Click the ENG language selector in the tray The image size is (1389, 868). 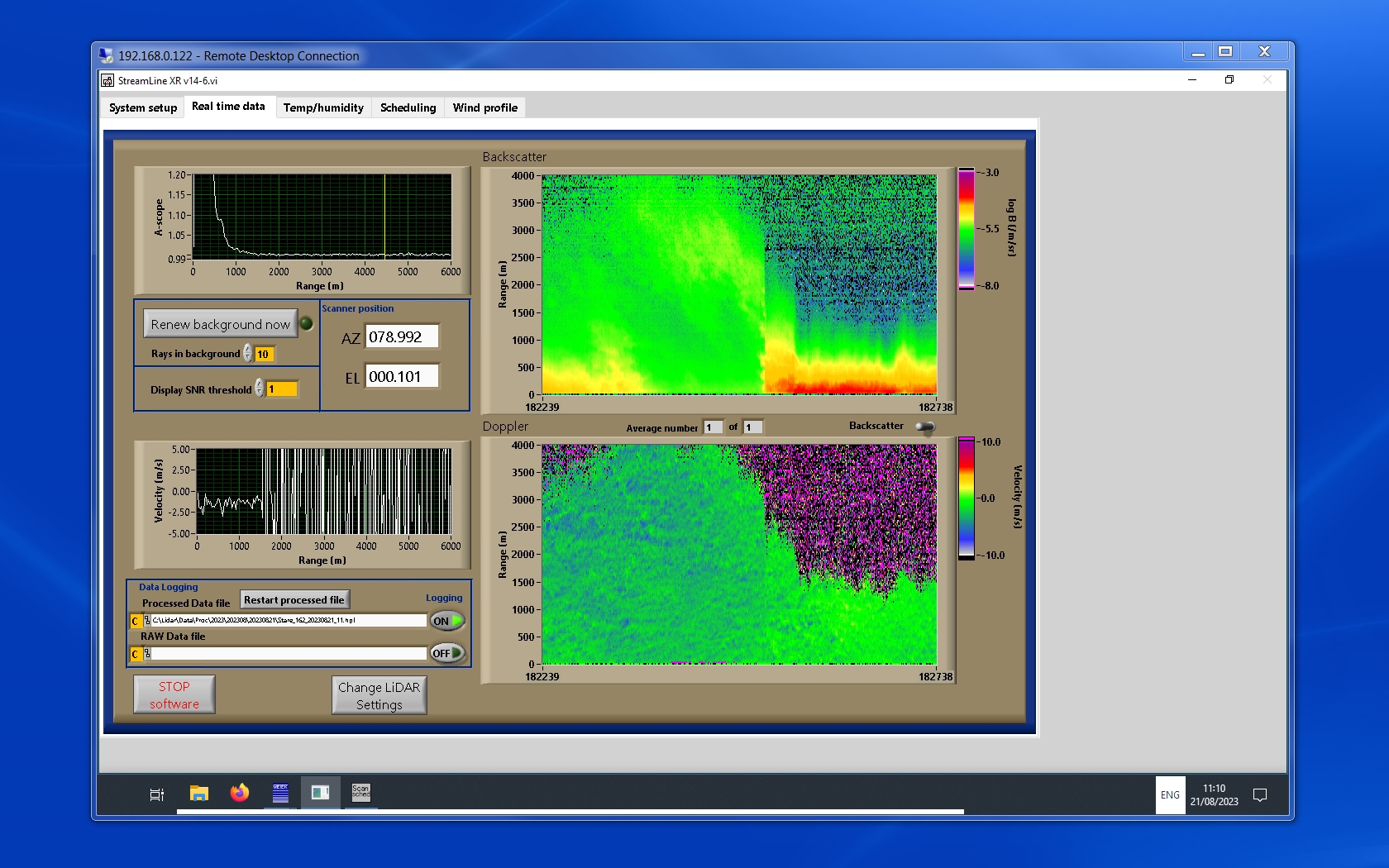click(x=1170, y=795)
